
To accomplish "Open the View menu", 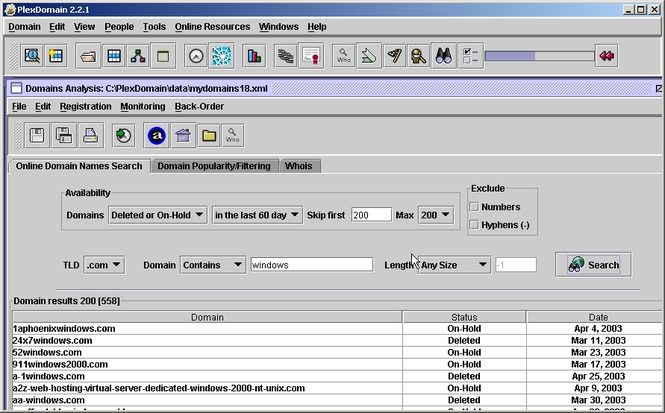I will coord(84,27).
